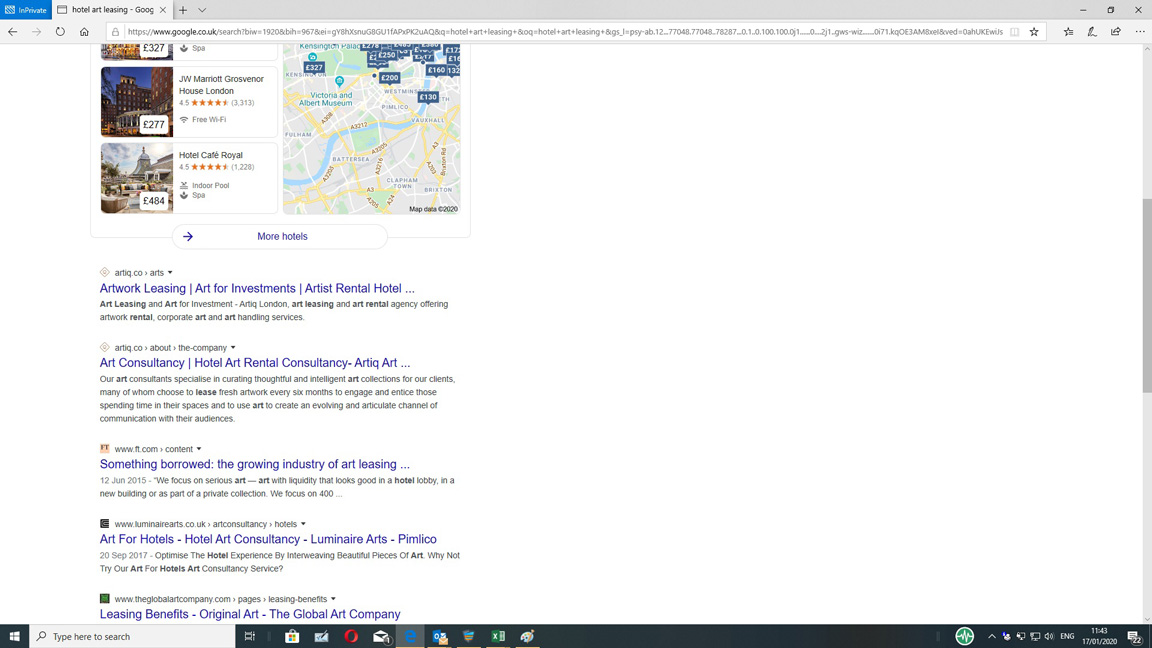Click the page vertical scrollbar thumb
1152x648 pixels.
click(1146, 295)
